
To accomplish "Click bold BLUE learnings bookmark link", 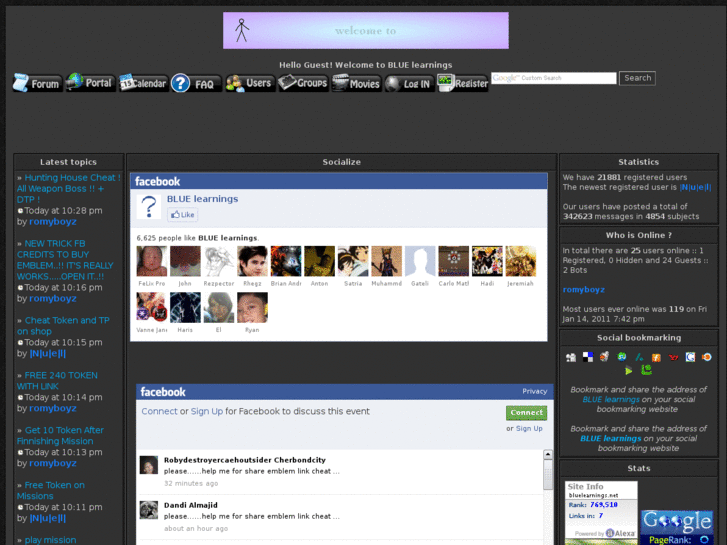I will click(610, 438).
